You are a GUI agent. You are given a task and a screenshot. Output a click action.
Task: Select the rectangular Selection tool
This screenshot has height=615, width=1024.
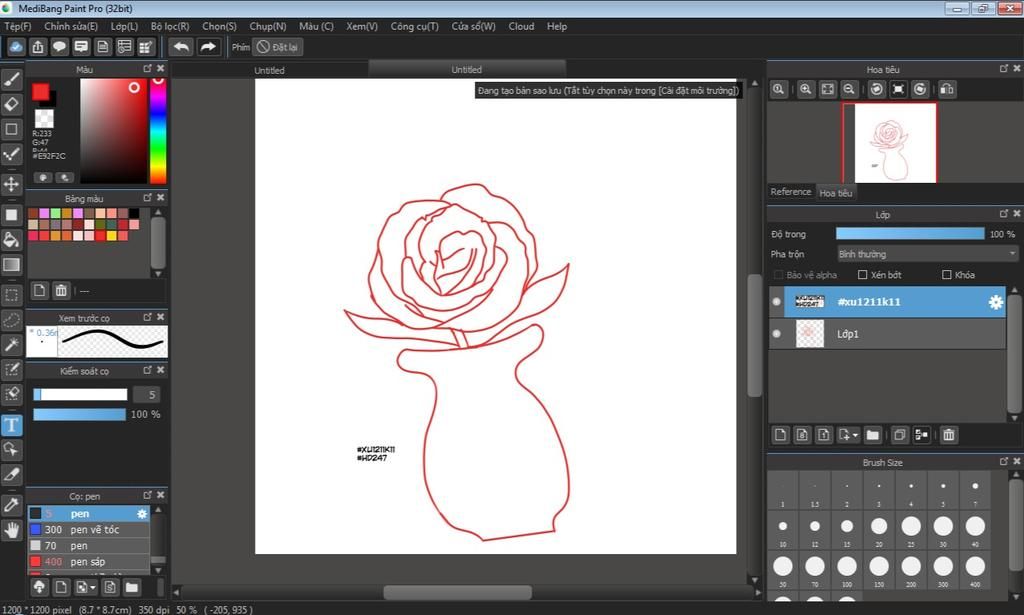(12, 295)
